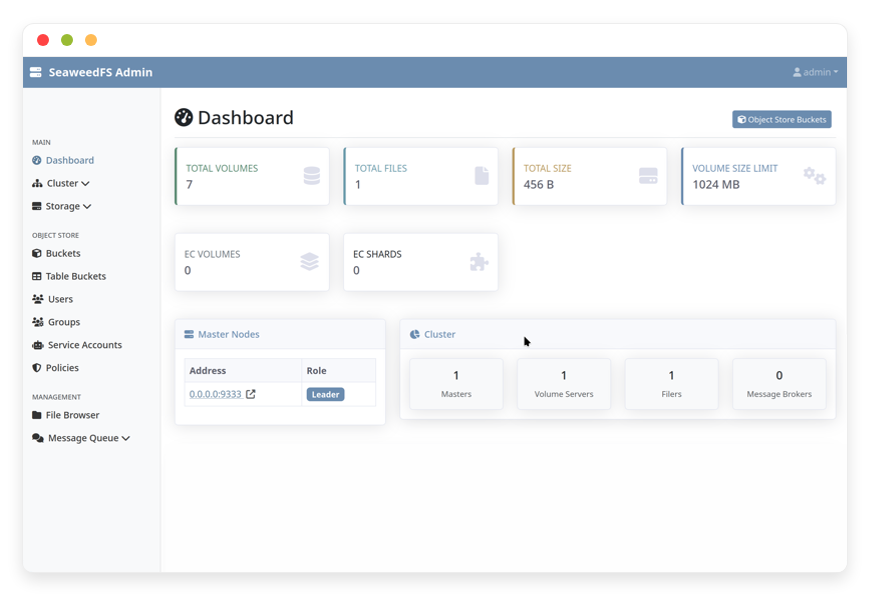The height and width of the screenshot is (595, 870).
Task: Click the Storage drive icon in sidebar
Action: click(x=37, y=206)
